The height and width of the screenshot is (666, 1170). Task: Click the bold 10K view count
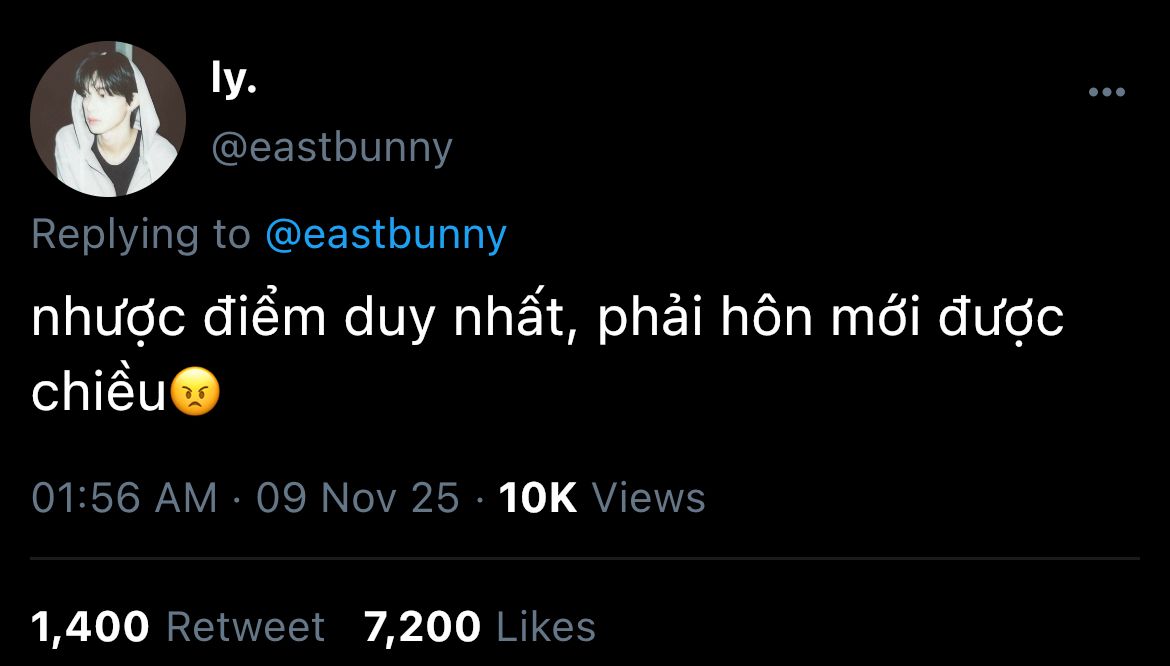(x=537, y=497)
